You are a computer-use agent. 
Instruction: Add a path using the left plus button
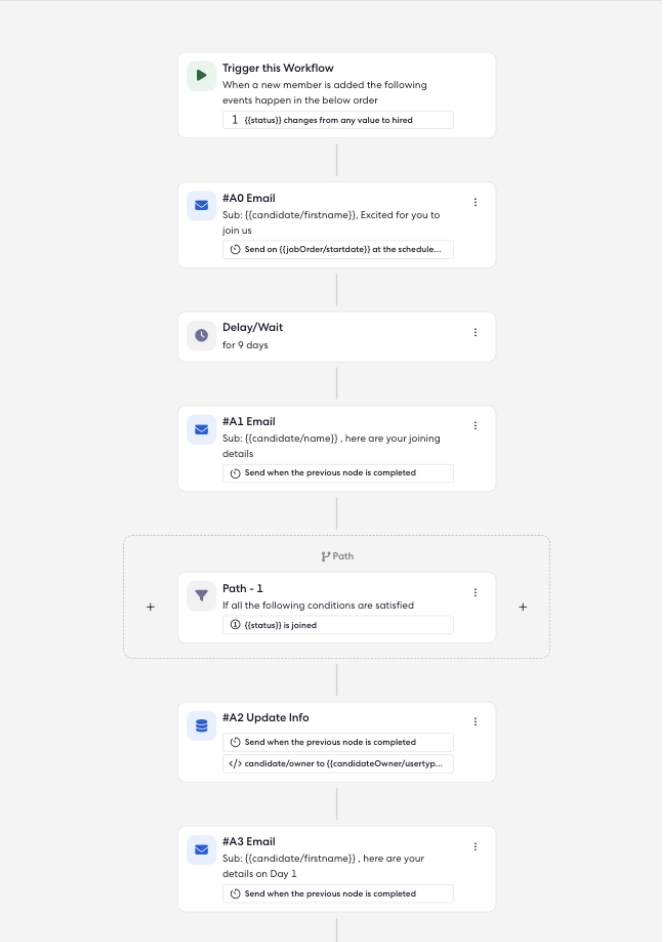click(x=151, y=607)
